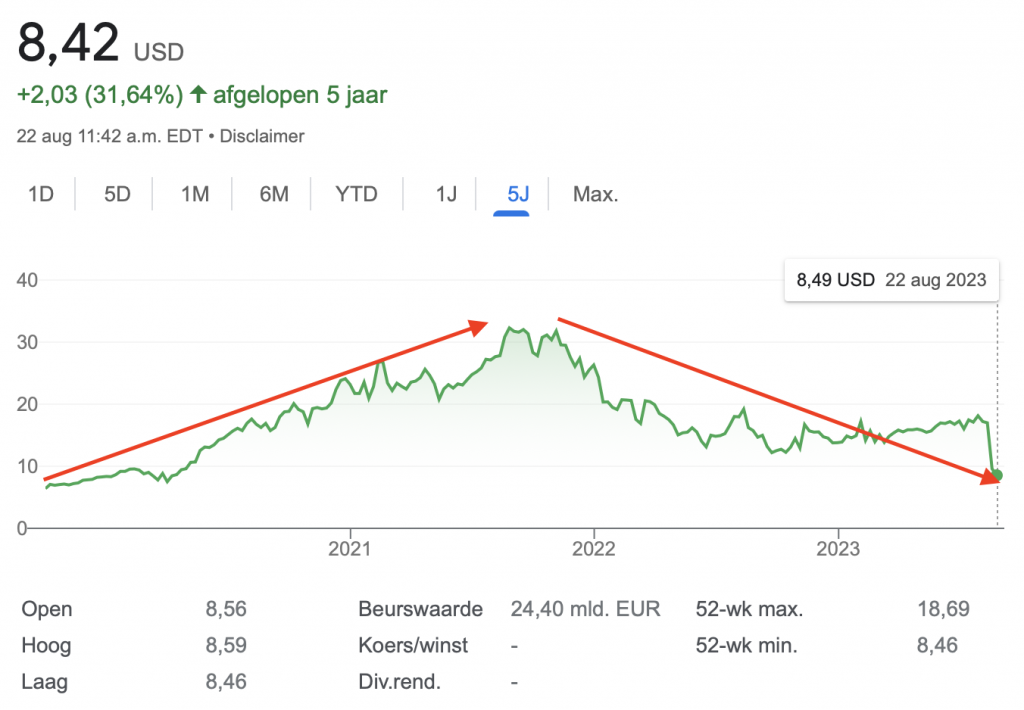Click the 2021 label on x-axis
Screen dimensions: 1024x710
350,549
